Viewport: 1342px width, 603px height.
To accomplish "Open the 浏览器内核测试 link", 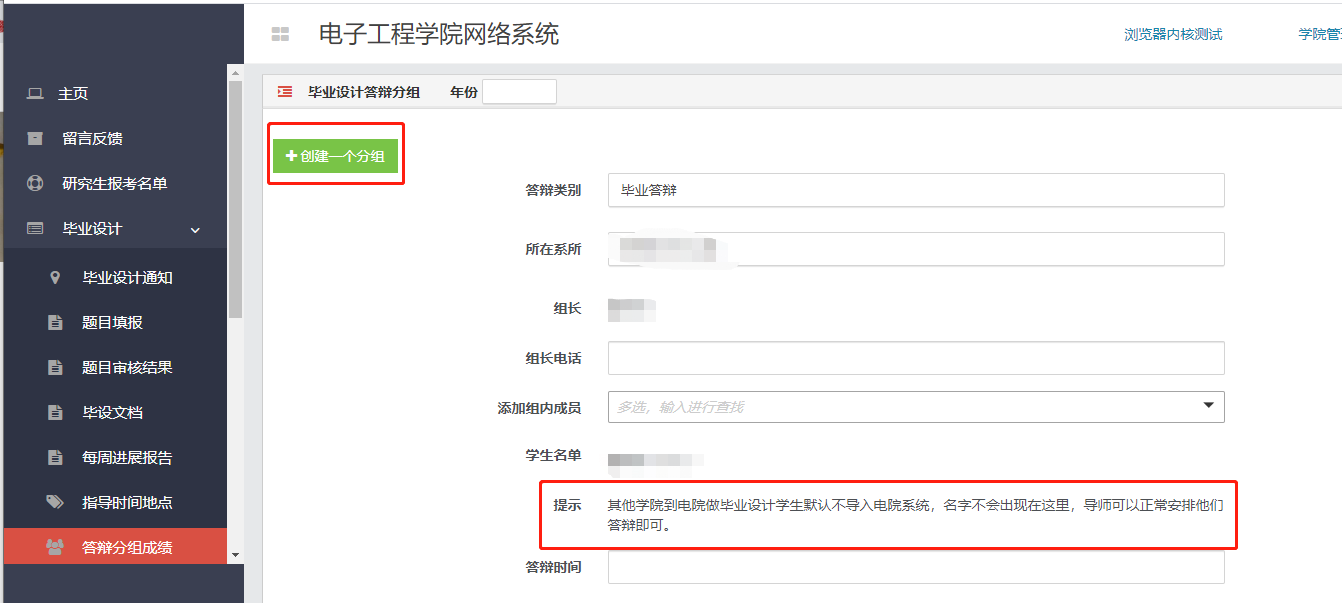I will [x=1173, y=34].
